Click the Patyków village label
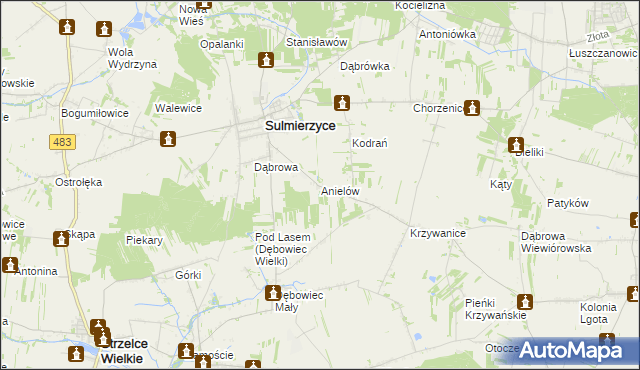The image size is (640, 370). pos(568,203)
